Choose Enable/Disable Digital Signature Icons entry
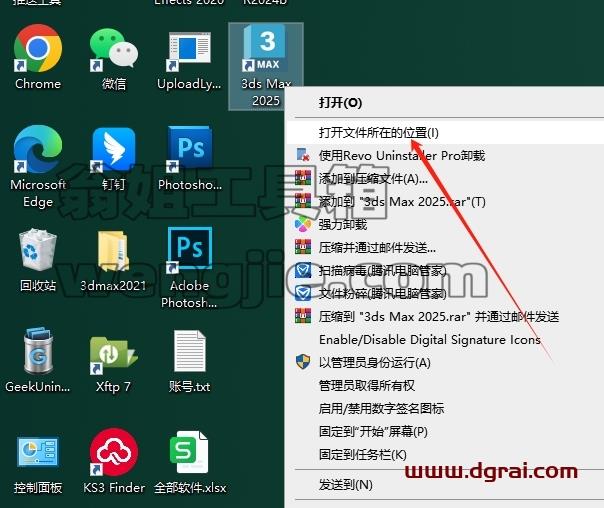 click(445, 340)
